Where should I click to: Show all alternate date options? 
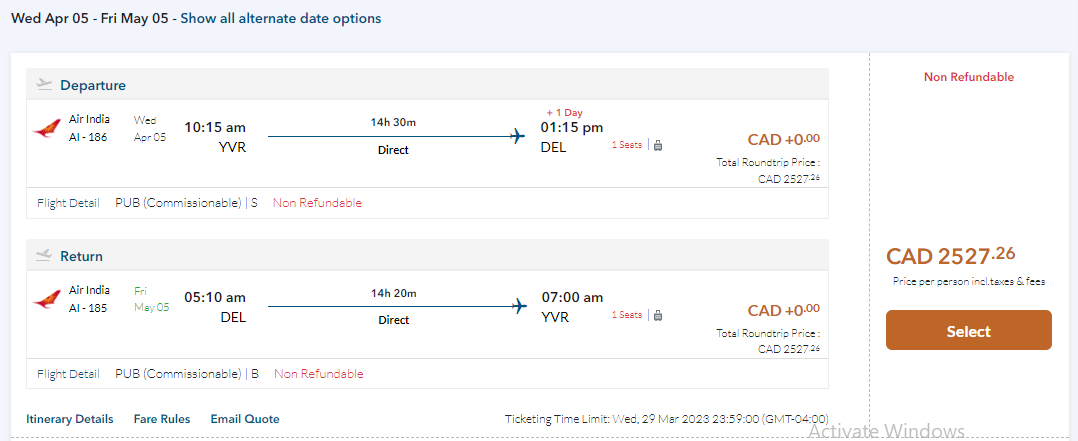coord(280,19)
